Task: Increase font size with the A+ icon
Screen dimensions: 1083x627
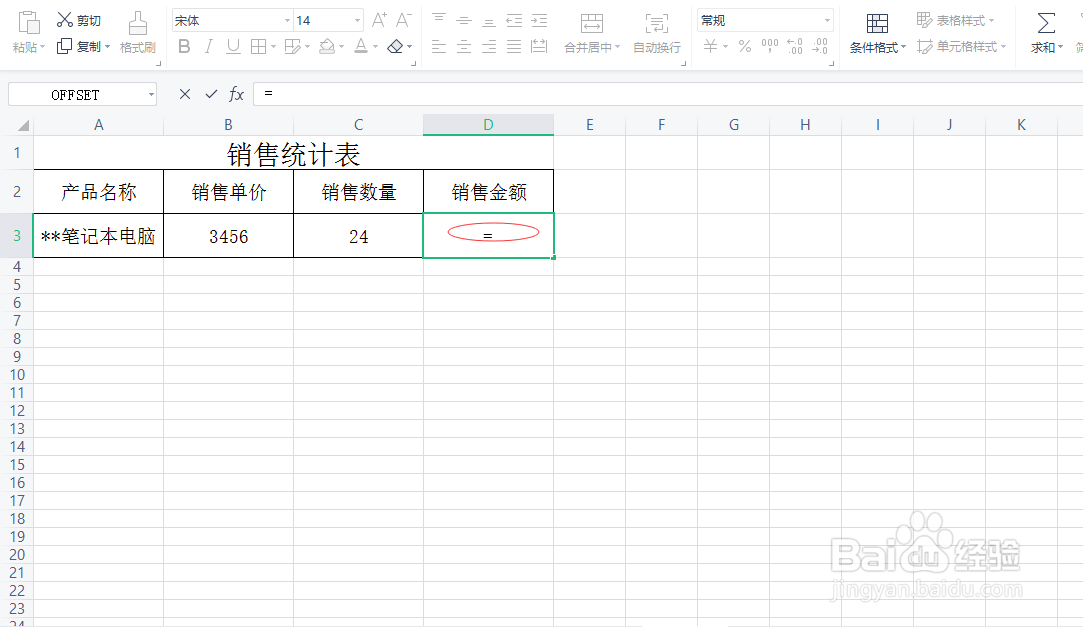Action: pyautogui.click(x=379, y=20)
